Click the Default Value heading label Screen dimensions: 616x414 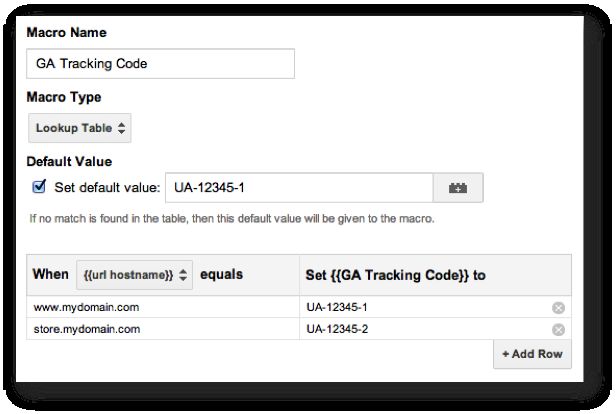pos(69,161)
